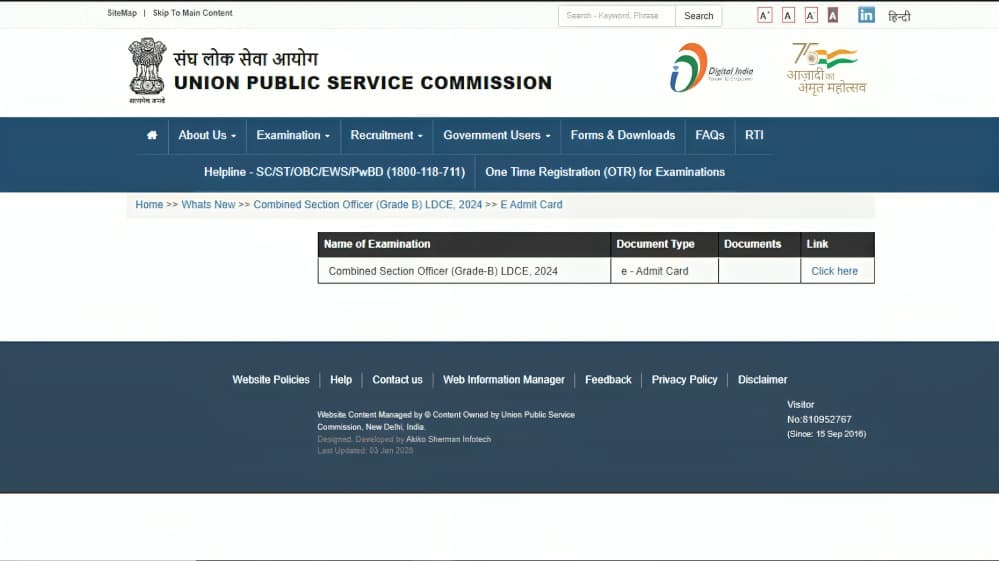This screenshot has width=999, height=561.
Task: Open E Admit Card breadcrumb link
Action: click(x=531, y=204)
